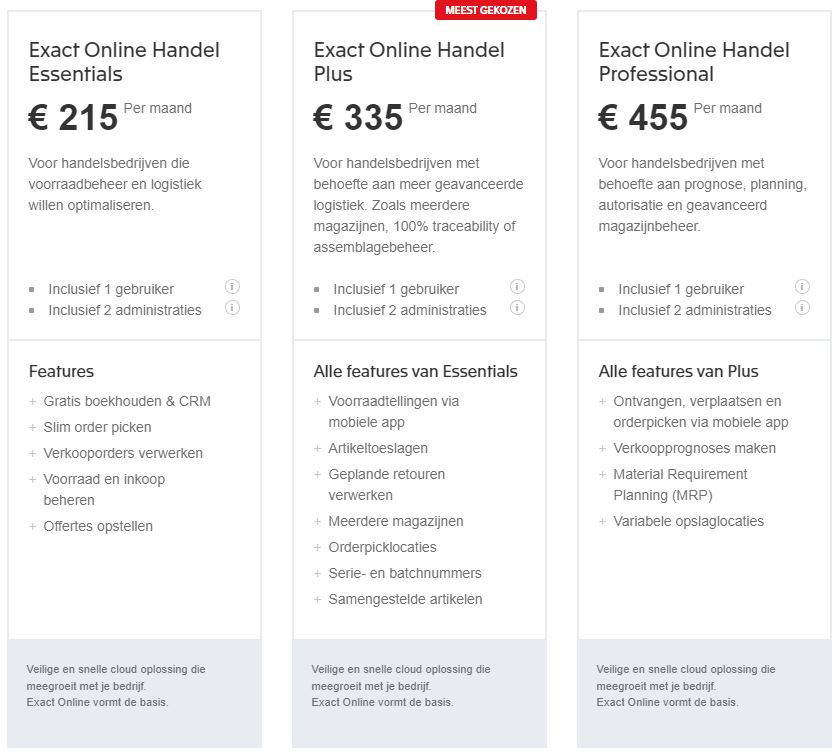Expand the Gratis boekhouden & CRM feature
The width and height of the screenshot is (839, 755).
126,401
